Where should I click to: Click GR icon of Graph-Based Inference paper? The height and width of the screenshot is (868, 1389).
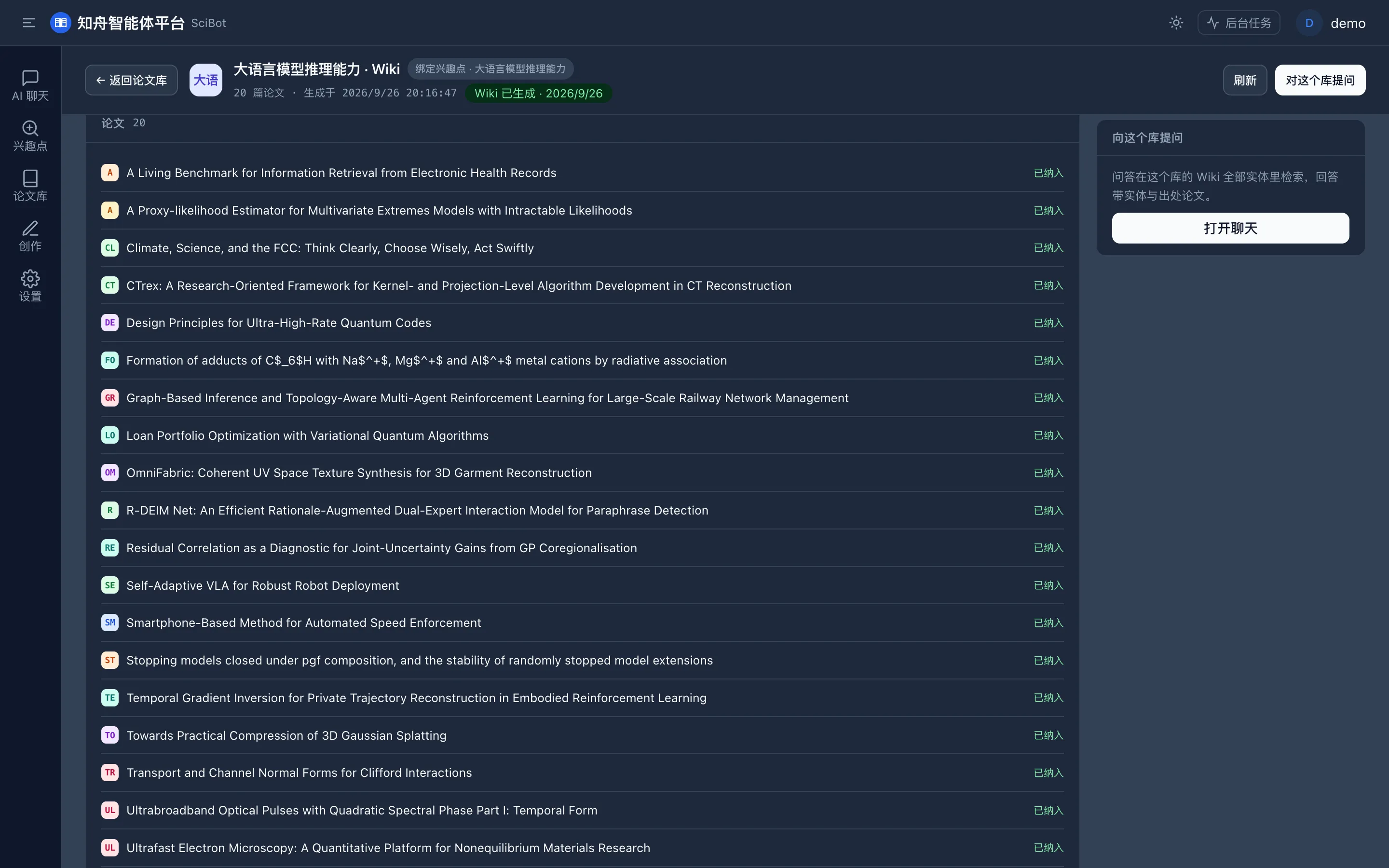(109, 398)
